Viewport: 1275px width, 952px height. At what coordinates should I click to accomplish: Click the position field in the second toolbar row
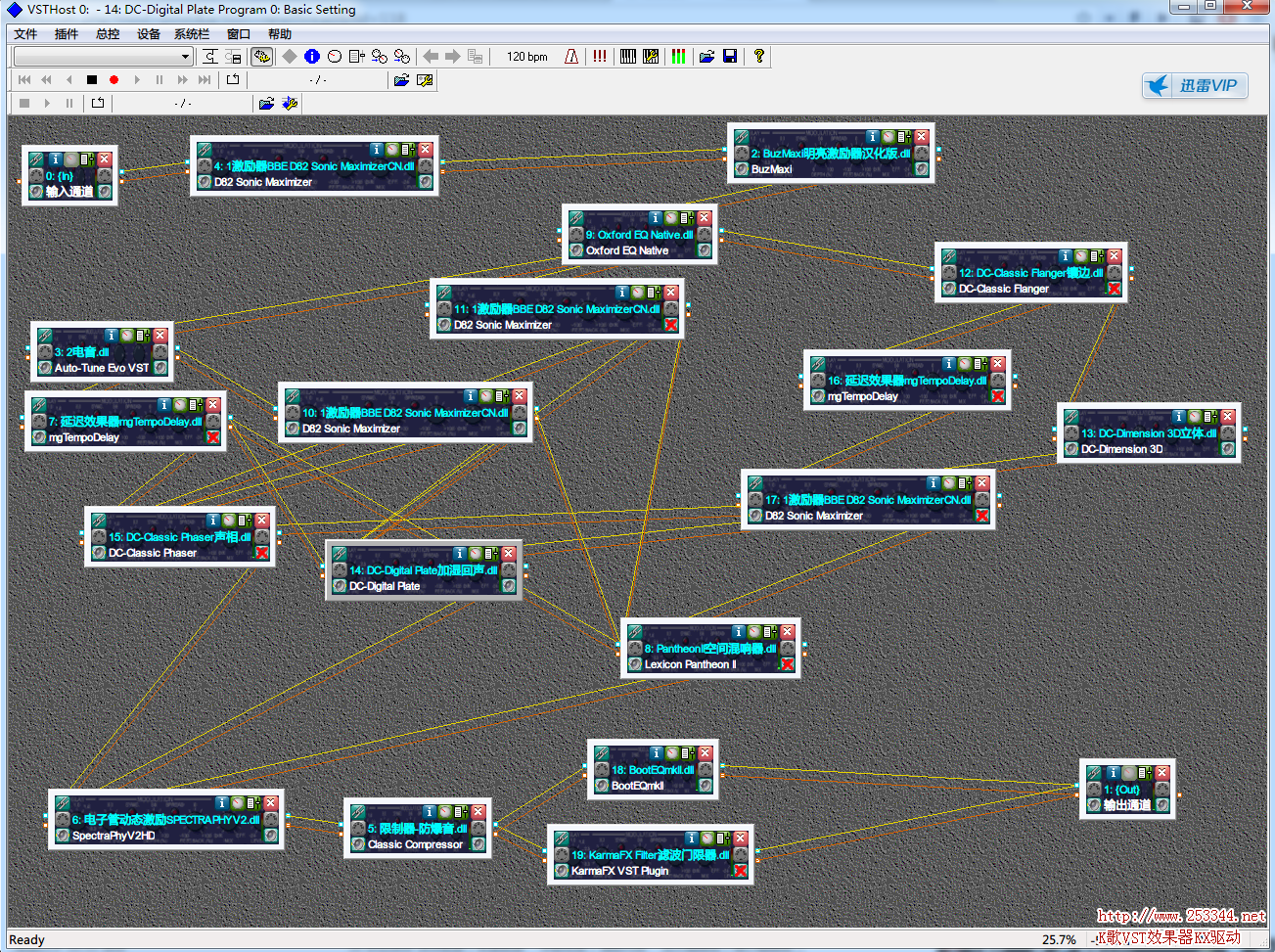click(318, 80)
